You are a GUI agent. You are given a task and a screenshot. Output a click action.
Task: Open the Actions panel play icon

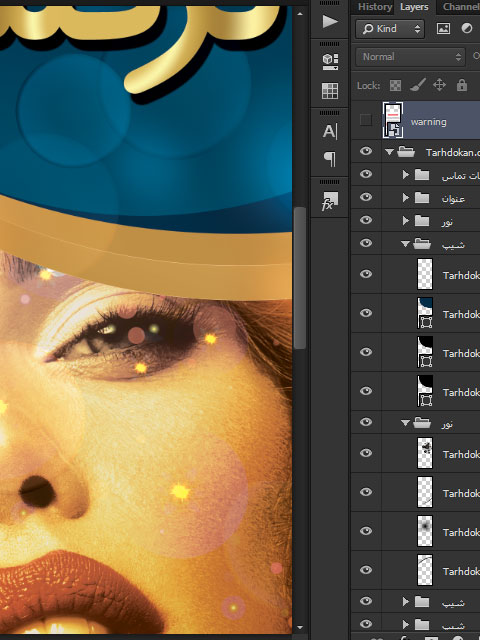point(330,21)
